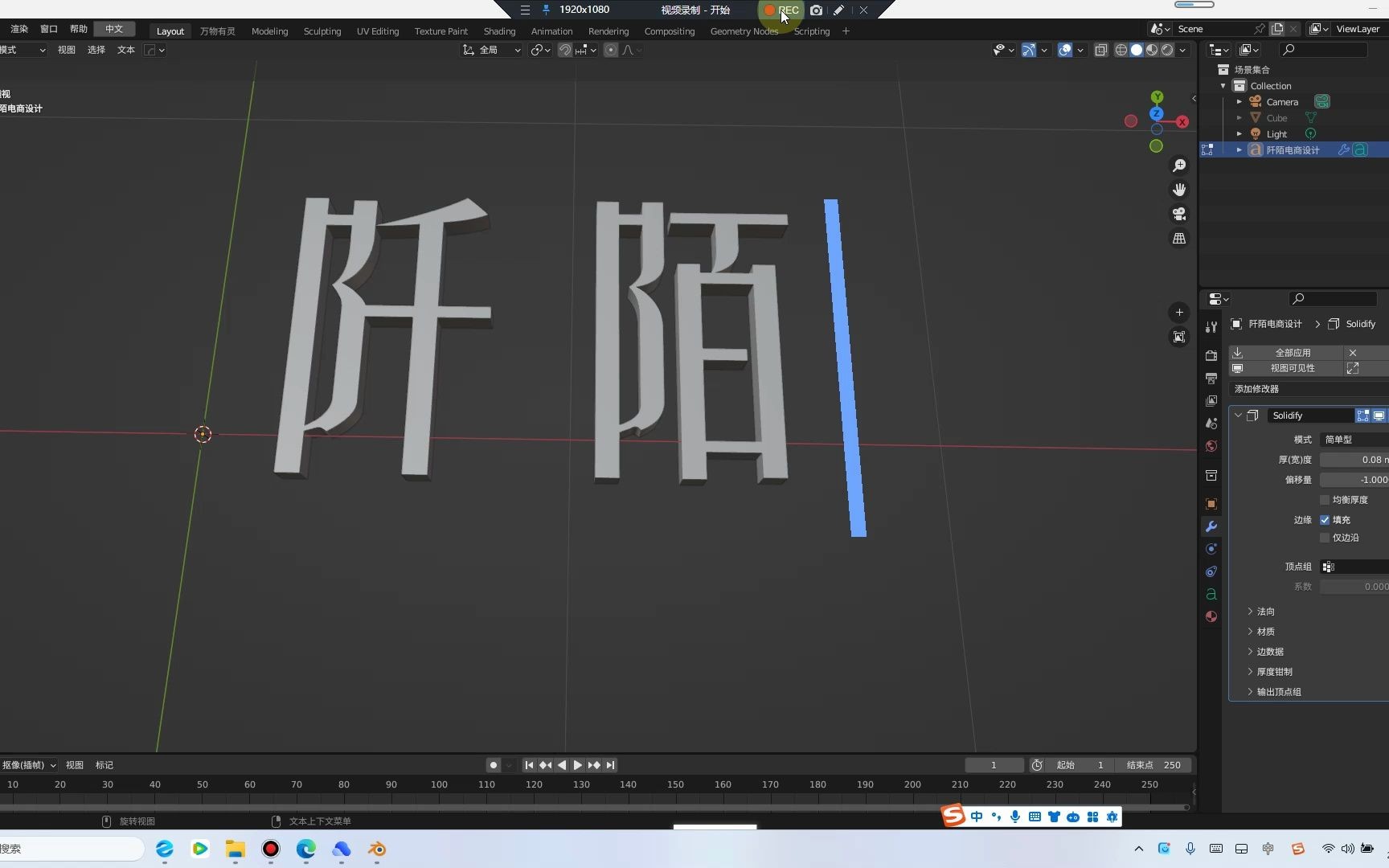Uncheck the 填充 option in Solidify modifier
This screenshot has height=868, width=1389.
point(1326,519)
